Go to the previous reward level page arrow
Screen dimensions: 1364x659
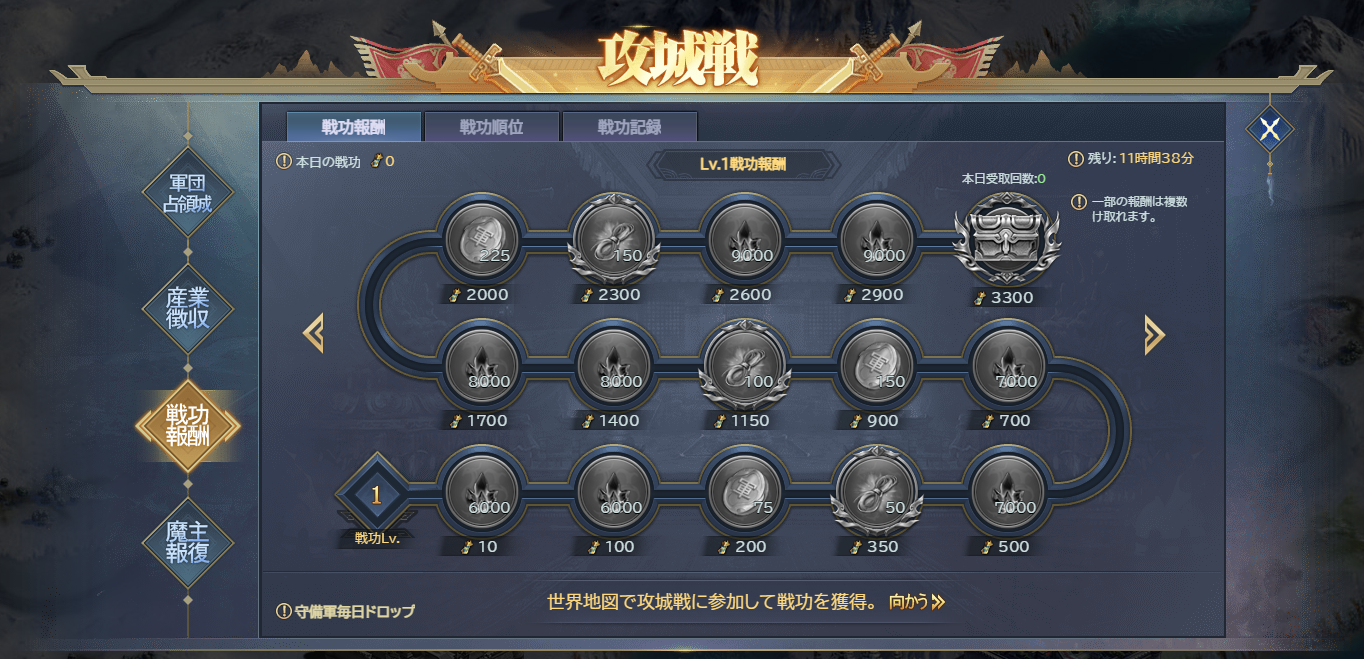(x=313, y=333)
